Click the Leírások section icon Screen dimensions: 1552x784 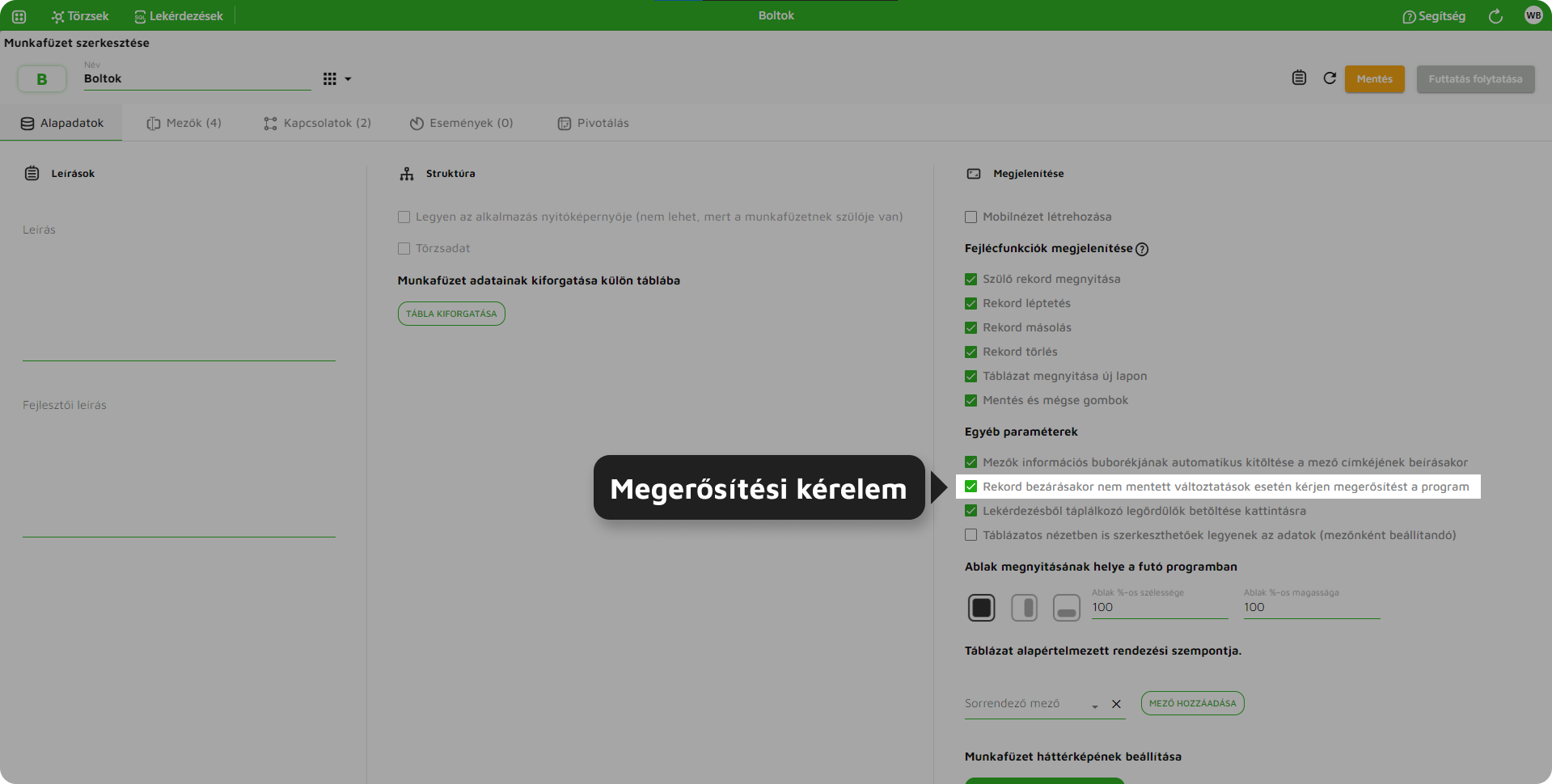pos(32,173)
